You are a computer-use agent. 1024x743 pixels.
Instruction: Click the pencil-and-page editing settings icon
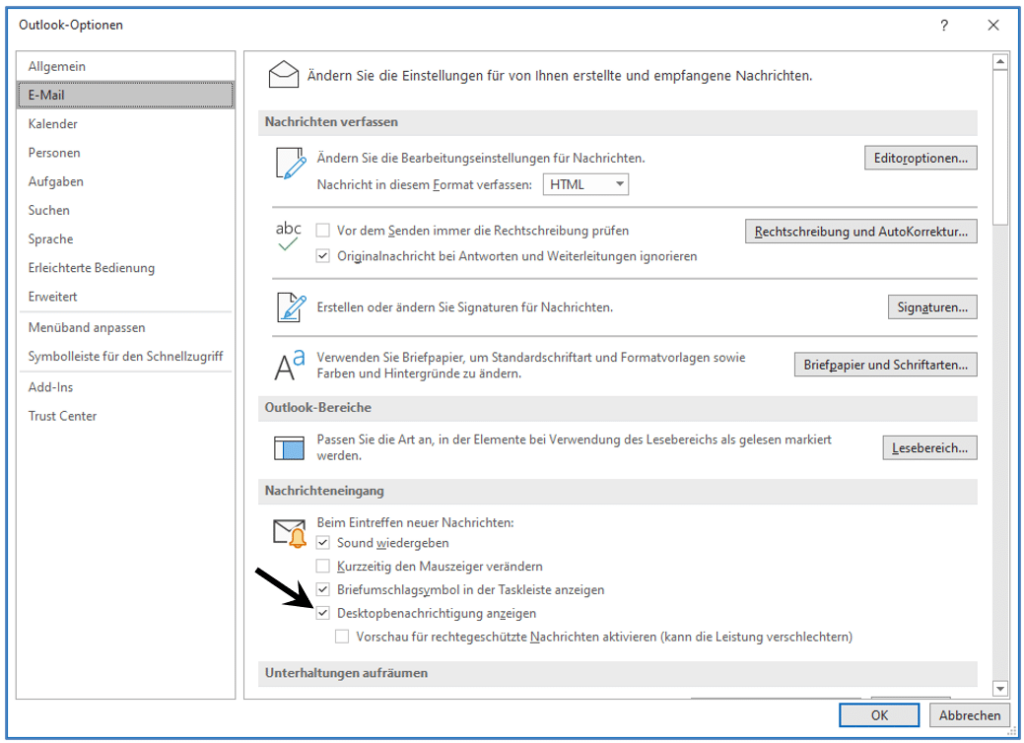click(290, 163)
